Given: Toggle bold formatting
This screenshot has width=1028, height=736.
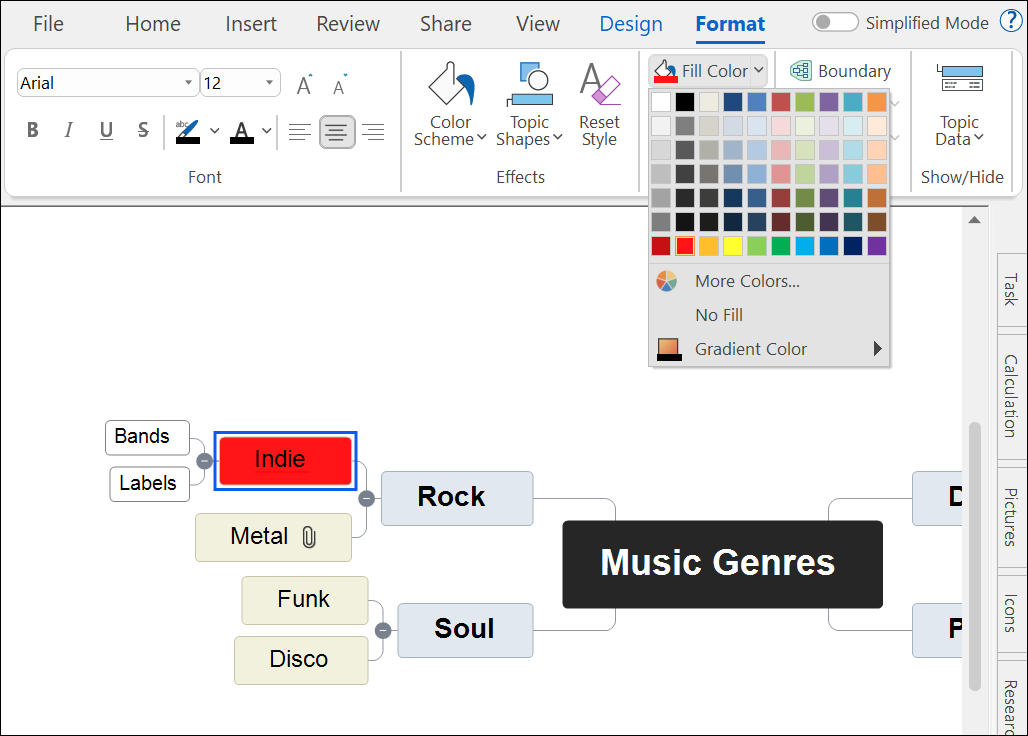Looking at the screenshot, I should click(32, 130).
